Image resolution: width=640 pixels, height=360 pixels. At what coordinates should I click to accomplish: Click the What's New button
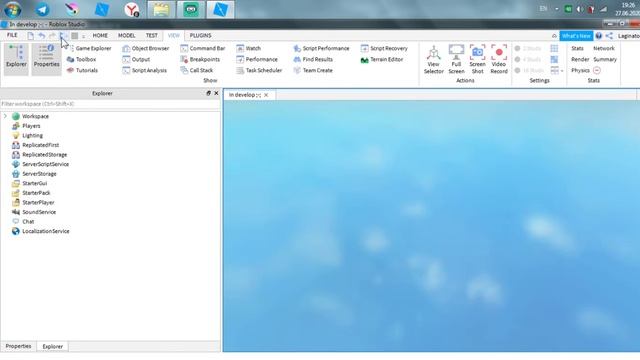pos(576,36)
